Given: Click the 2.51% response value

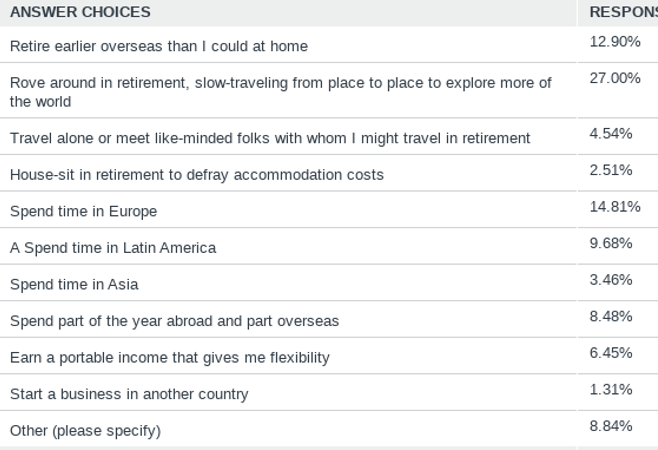Looking at the screenshot, I should [611, 170].
